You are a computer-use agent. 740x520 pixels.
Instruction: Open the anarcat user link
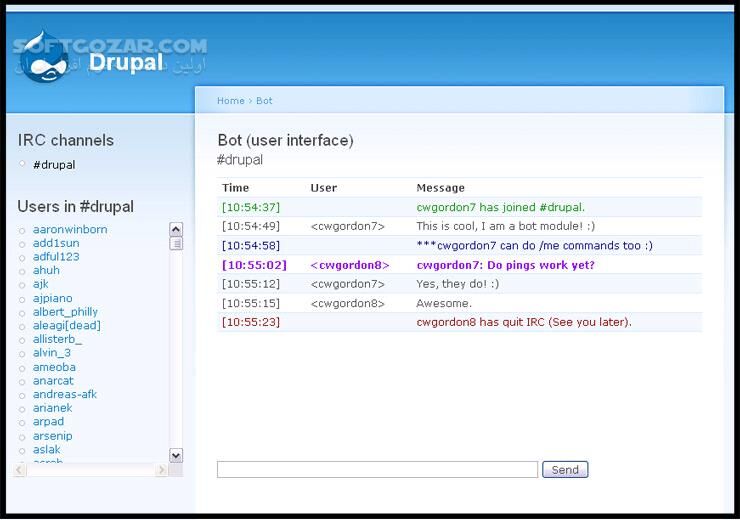point(53,381)
